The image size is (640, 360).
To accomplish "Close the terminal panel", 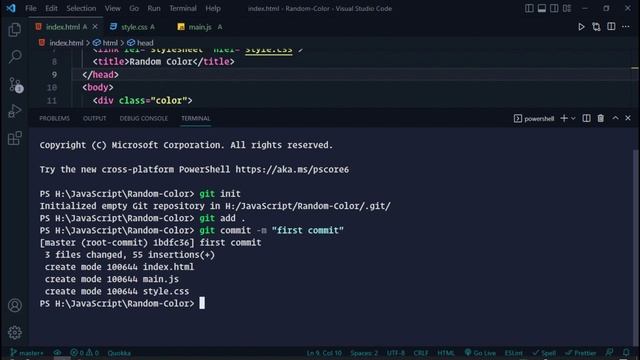I will tap(628, 118).
